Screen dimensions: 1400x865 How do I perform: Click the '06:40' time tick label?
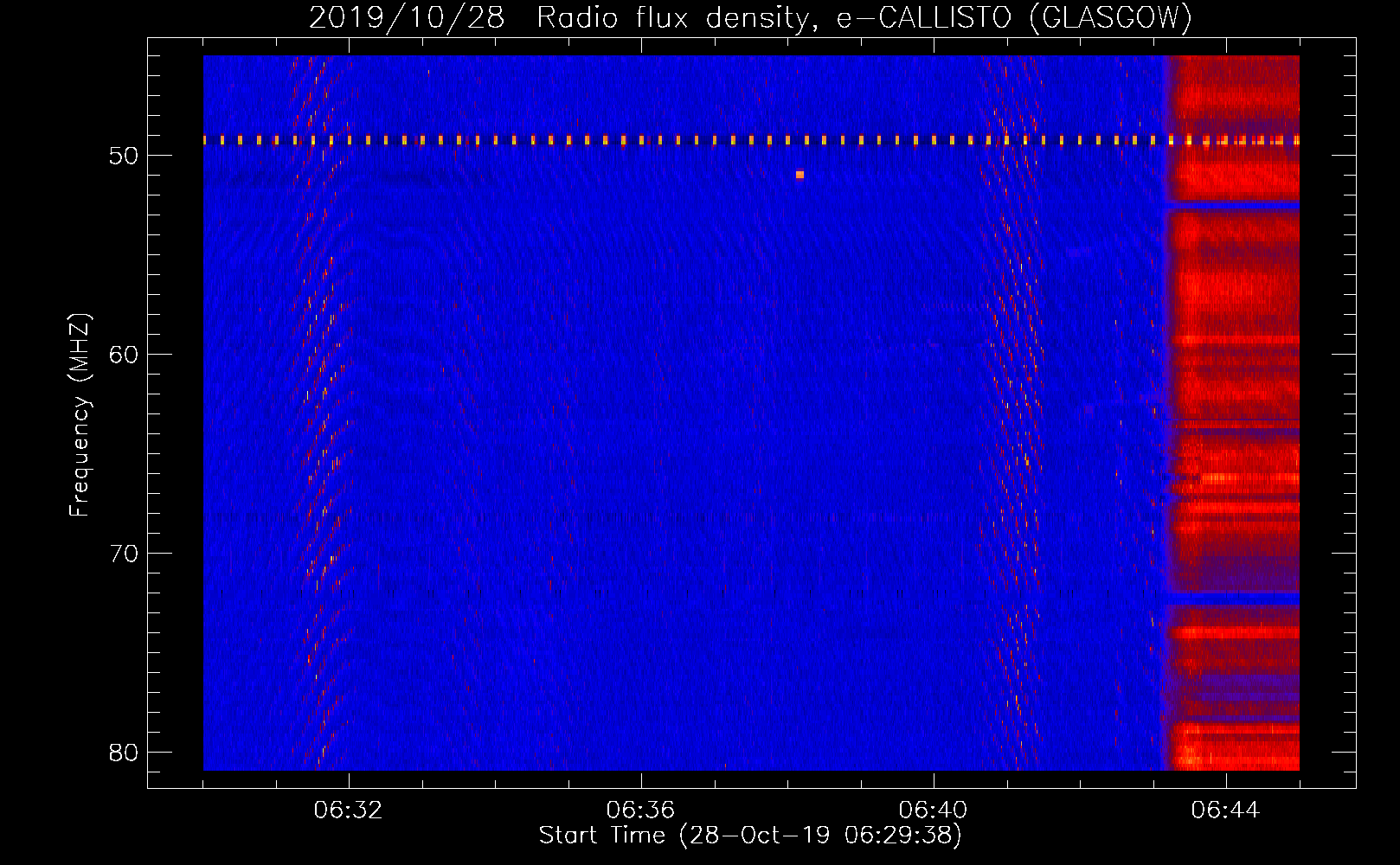933,811
